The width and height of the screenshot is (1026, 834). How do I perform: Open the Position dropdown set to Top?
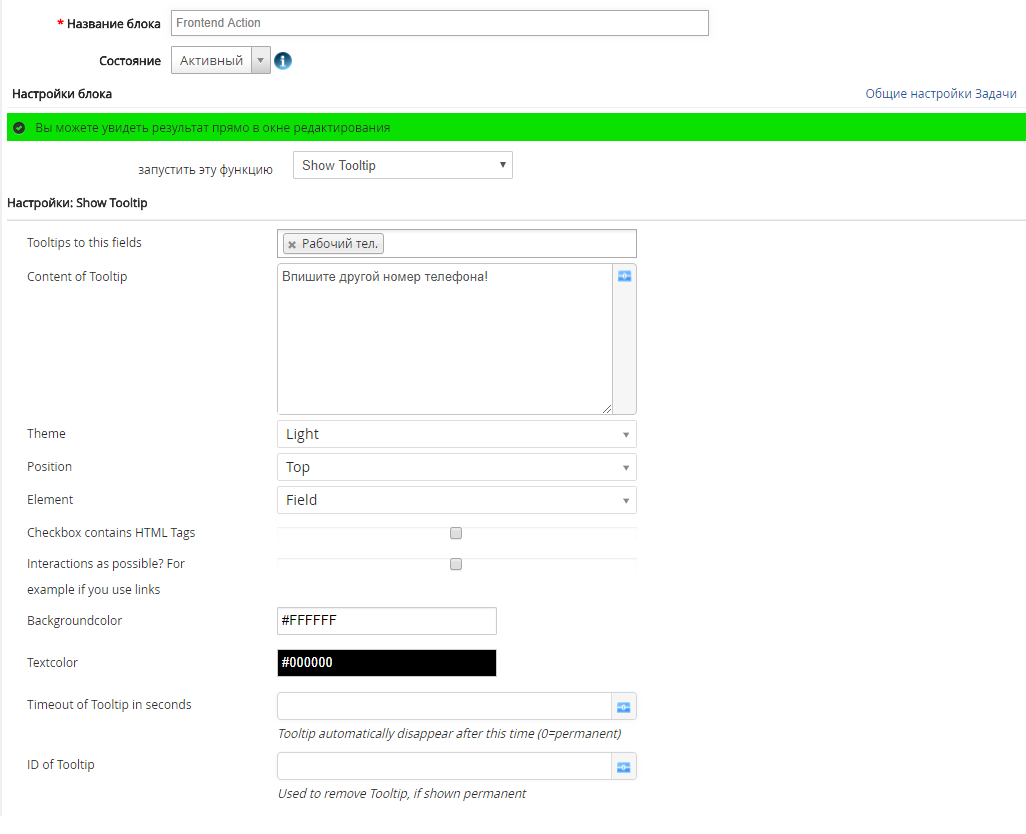point(456,467)
